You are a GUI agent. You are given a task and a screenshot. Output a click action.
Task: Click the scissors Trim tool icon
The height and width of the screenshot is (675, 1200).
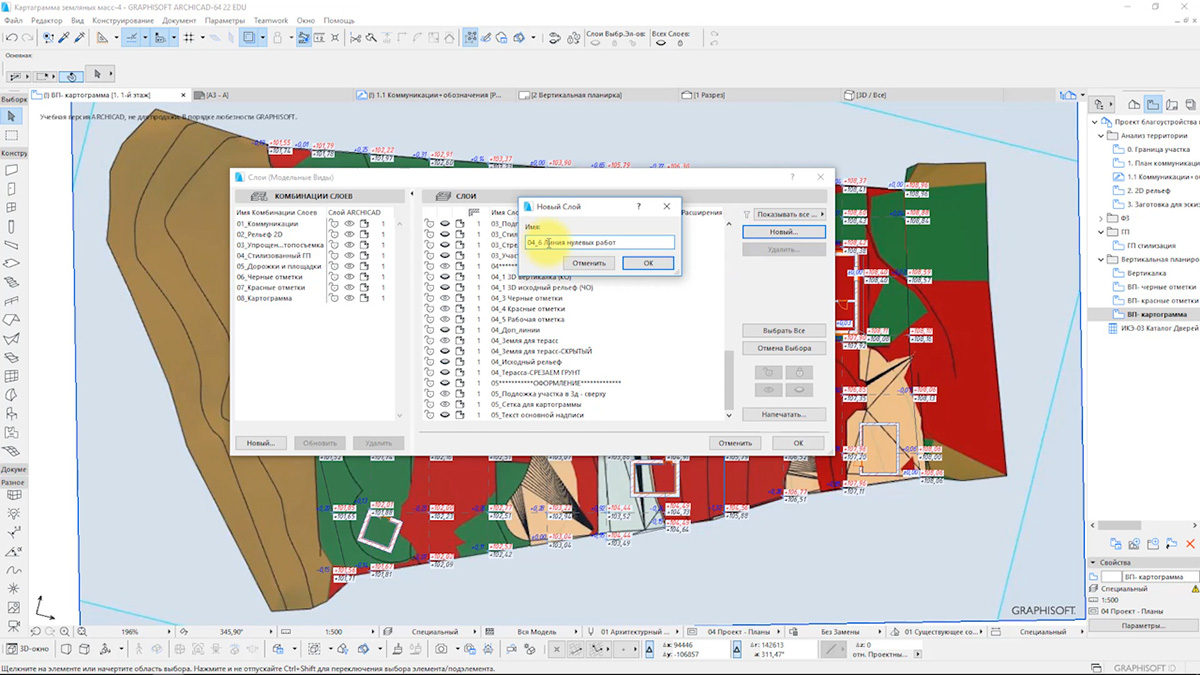pos(355,38)
